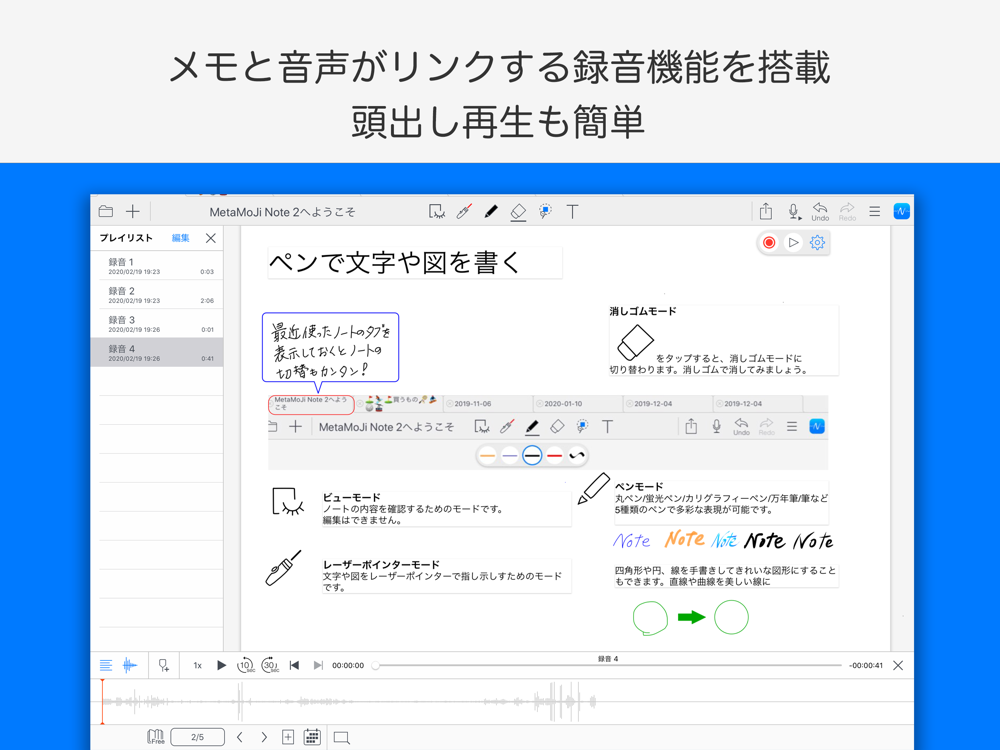The width and height of the screenshot is (1000, 750).
Task: Click the note title MetaMoJi Note 2へようこそ in the top toolbar
Action: pyautogui.click(x=283, y=212)
